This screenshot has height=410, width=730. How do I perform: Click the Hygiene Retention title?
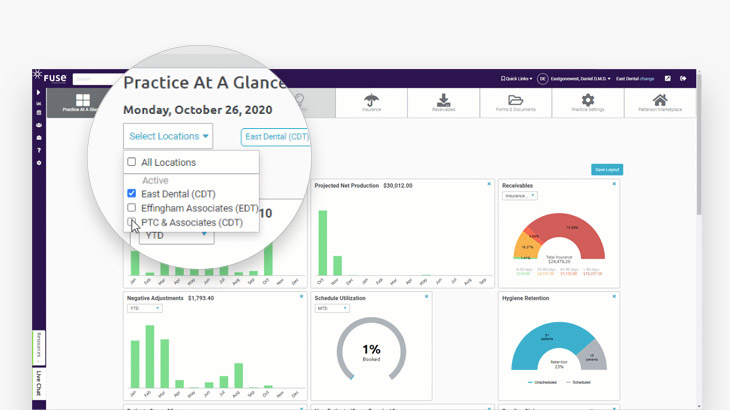(x=525, y=298)
